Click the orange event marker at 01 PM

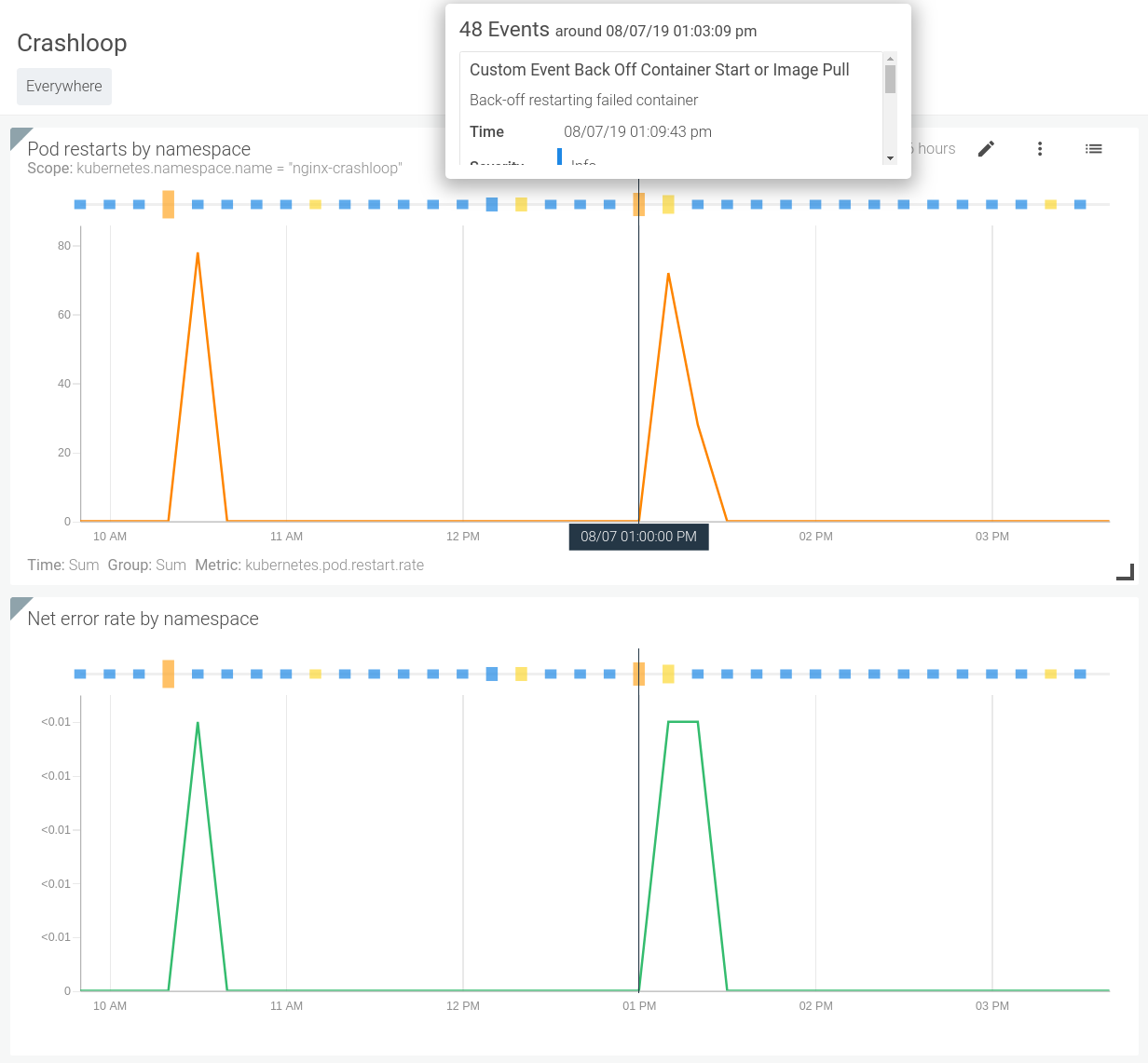(638, 203)
